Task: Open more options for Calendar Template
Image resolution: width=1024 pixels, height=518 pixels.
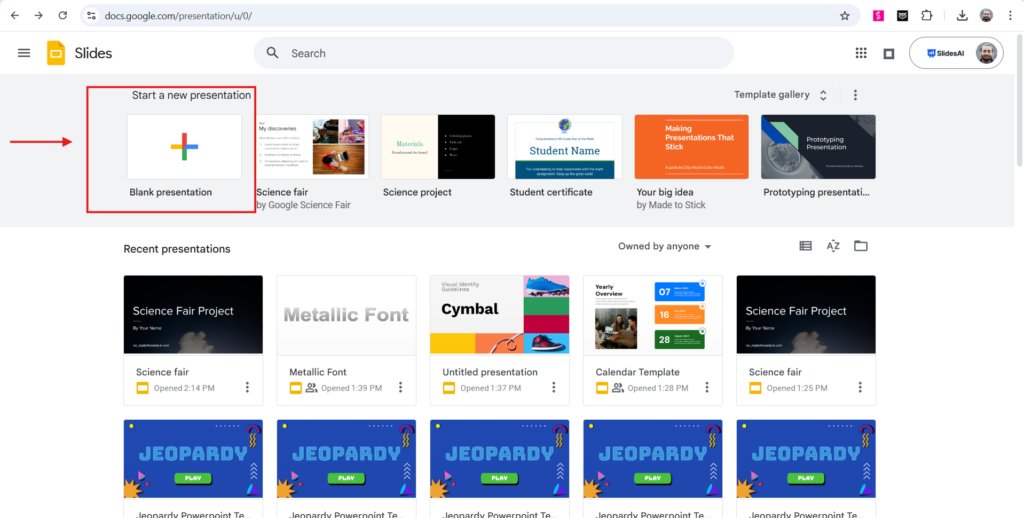Action: pos(707,387)
